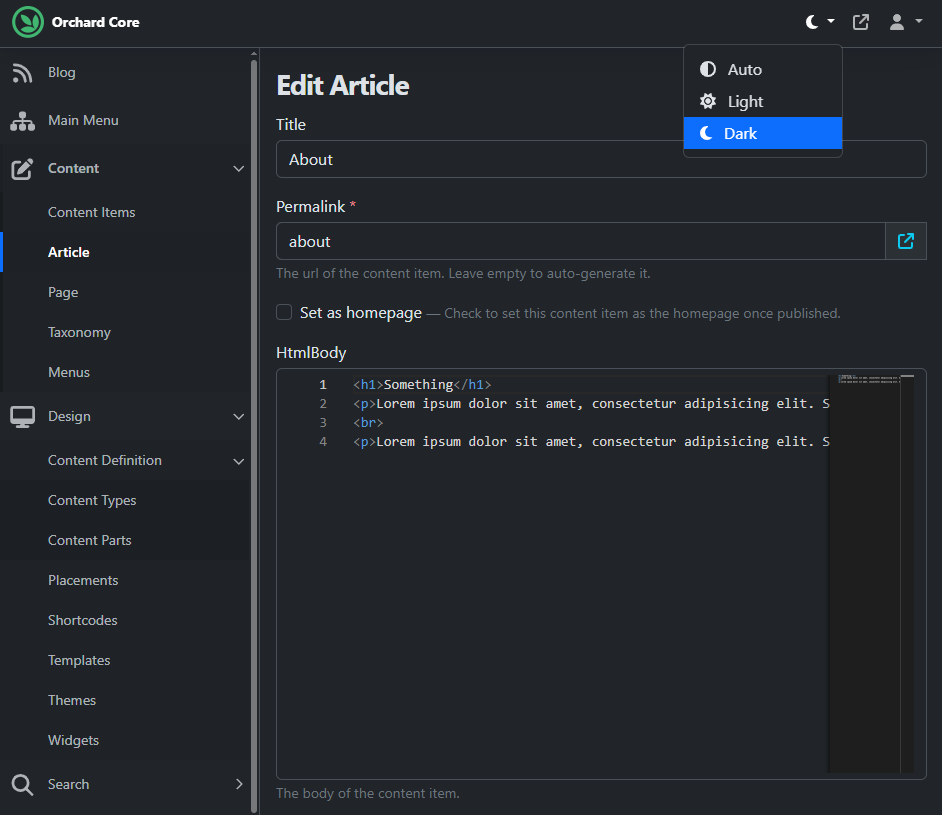
Task: Click the Content label in sidebar
Action: tap(73, 169)
